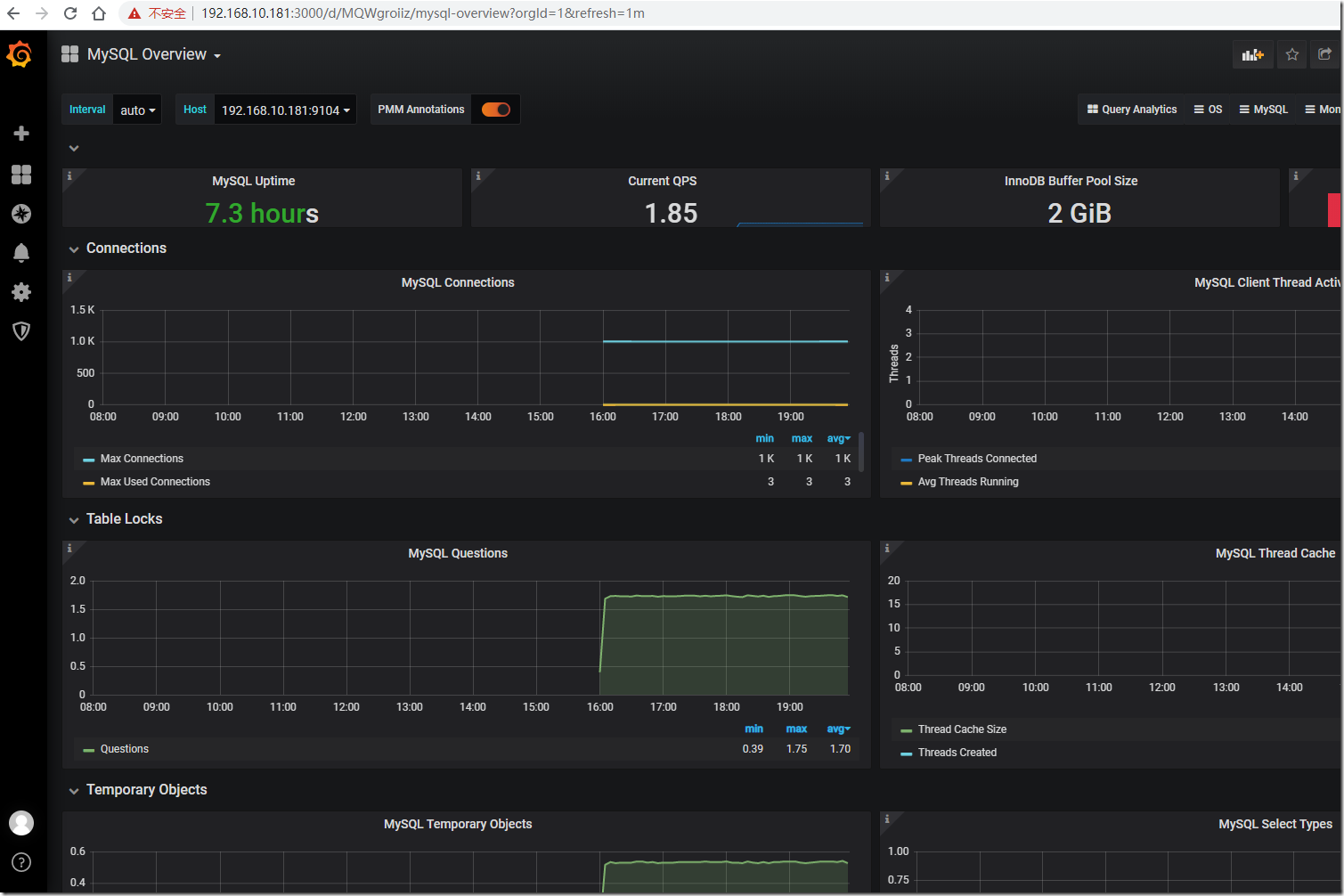This screenshot has height=896, width=1344.
Task: Open MySQL Questions panel info icon
Action: pyautogui.click(x=69, y=548)
